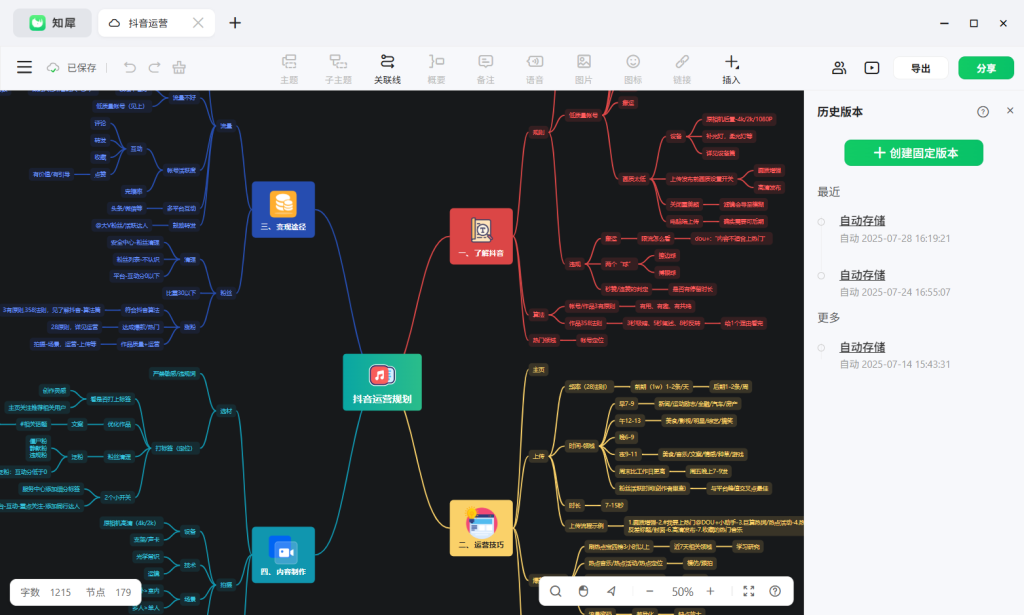Screen dimensions: 1024x615
Task: Select the 打标签 (定位) node
Action: [x=174, y=449]
